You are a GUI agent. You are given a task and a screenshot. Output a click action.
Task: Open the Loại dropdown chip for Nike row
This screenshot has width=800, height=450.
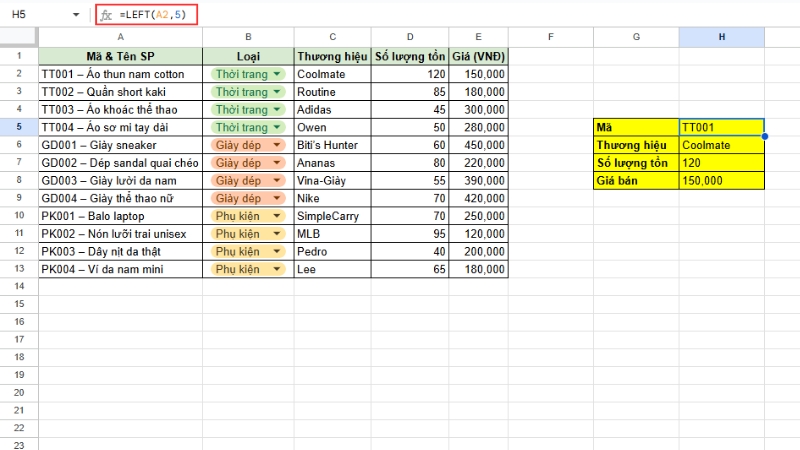(275, 198)
